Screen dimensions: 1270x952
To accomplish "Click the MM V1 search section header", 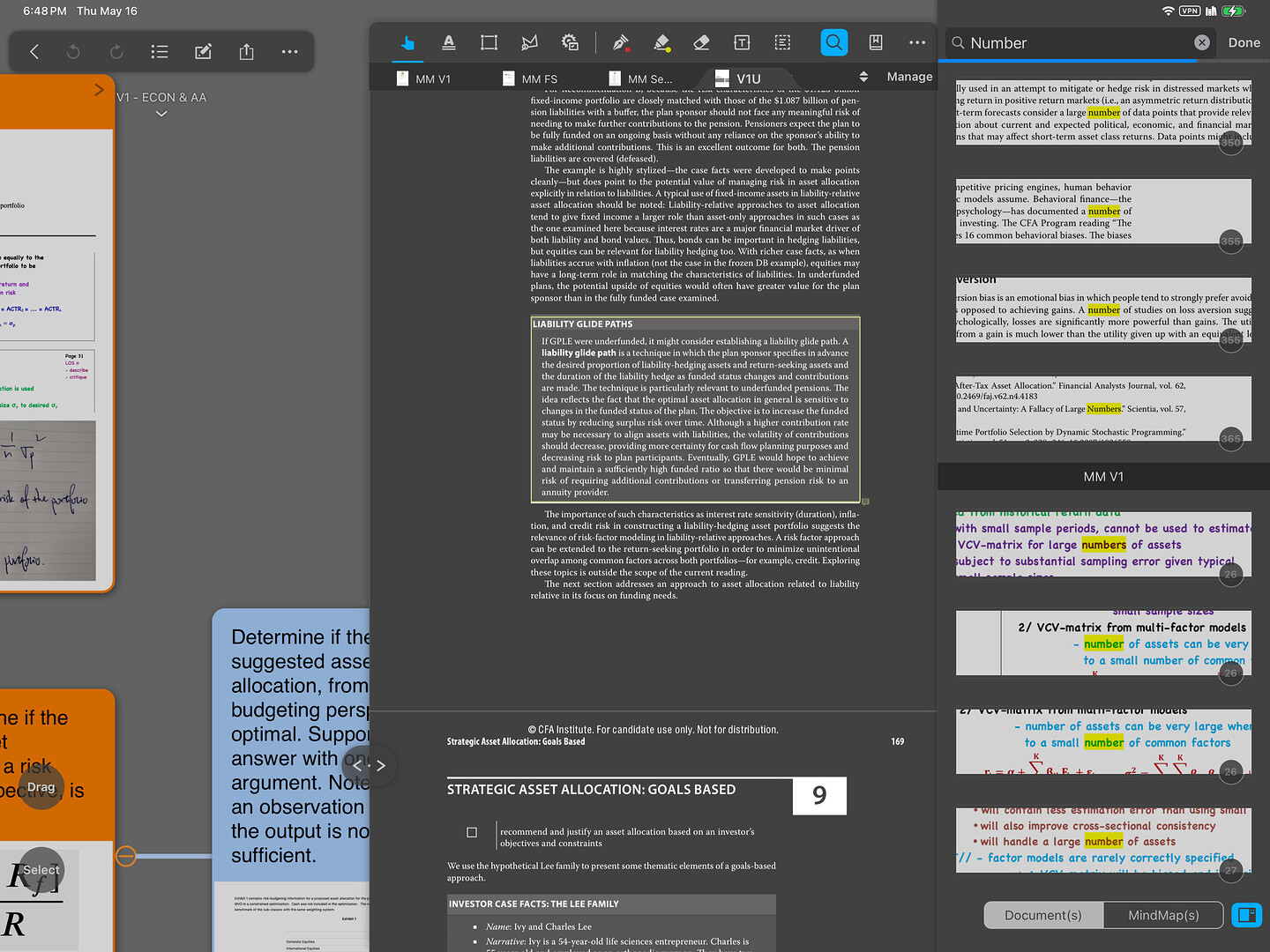I will point(1103,477).
